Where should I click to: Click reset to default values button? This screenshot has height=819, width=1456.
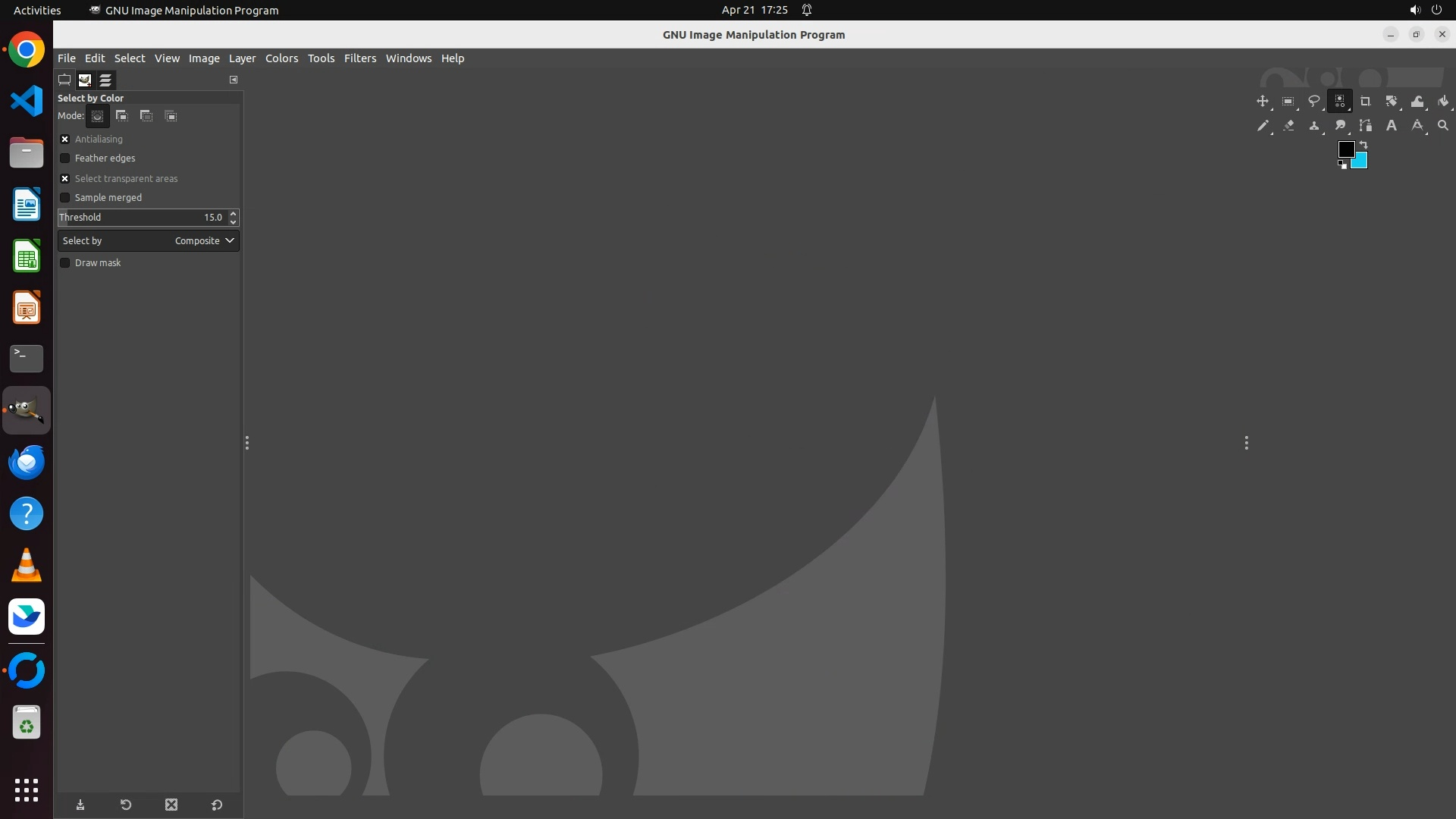click(x=217, y=805)
